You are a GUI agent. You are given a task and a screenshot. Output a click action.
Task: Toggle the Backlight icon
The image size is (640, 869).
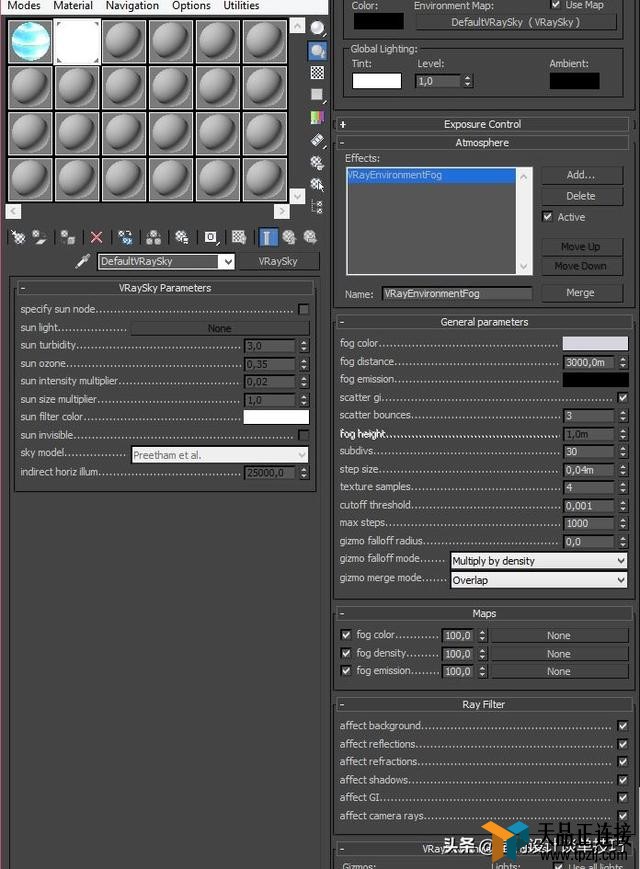point(318,51)
